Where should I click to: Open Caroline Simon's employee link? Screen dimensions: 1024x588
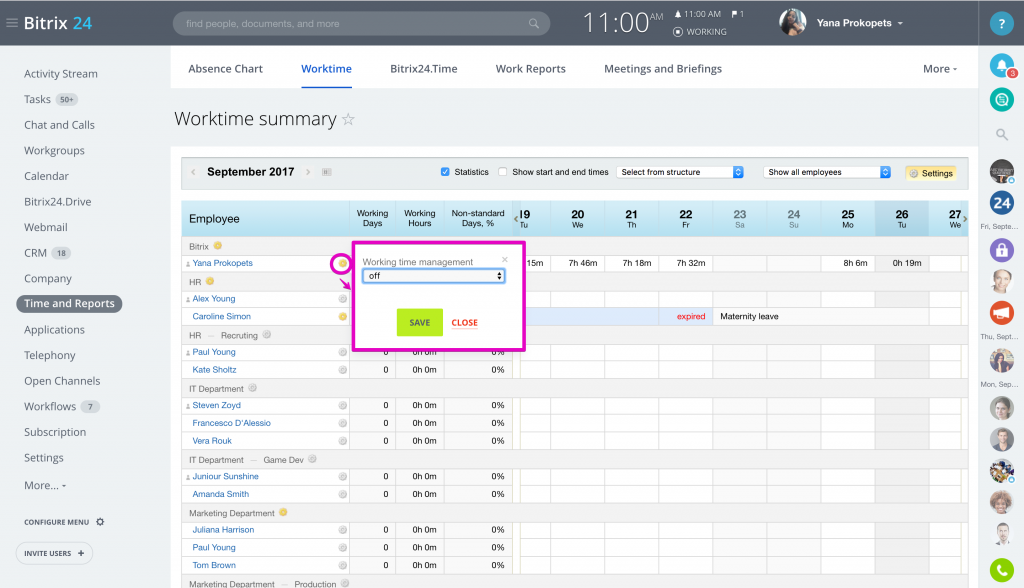pos(221,316)
